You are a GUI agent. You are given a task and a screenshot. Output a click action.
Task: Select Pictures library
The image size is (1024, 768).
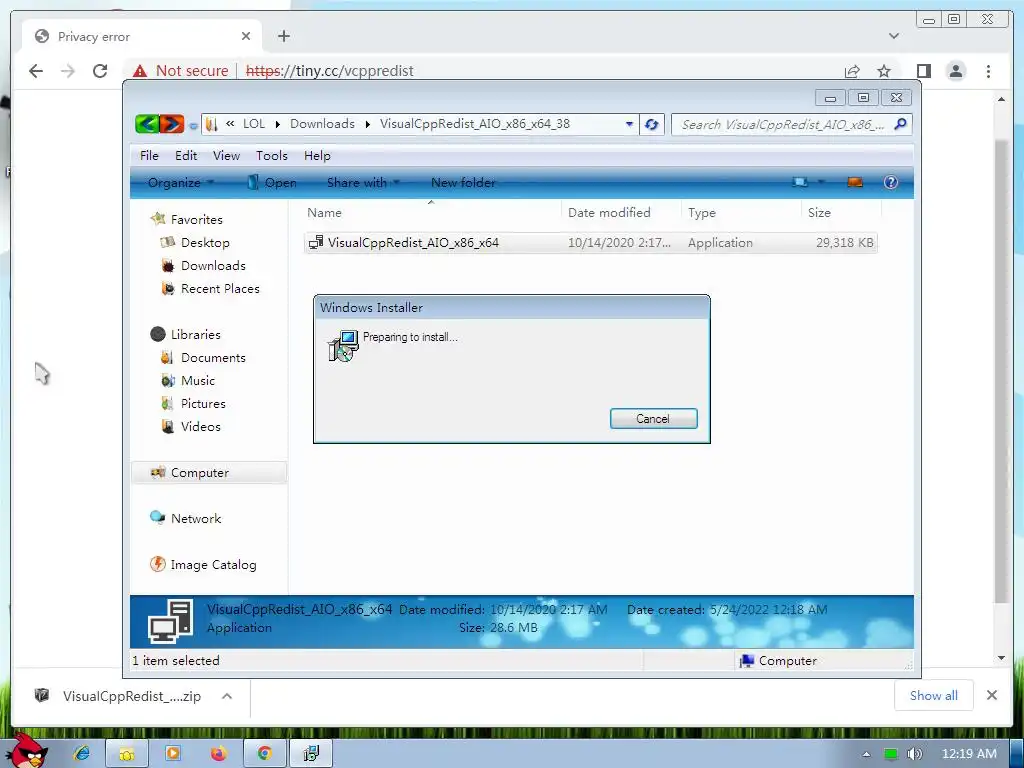tap(202, 404)
